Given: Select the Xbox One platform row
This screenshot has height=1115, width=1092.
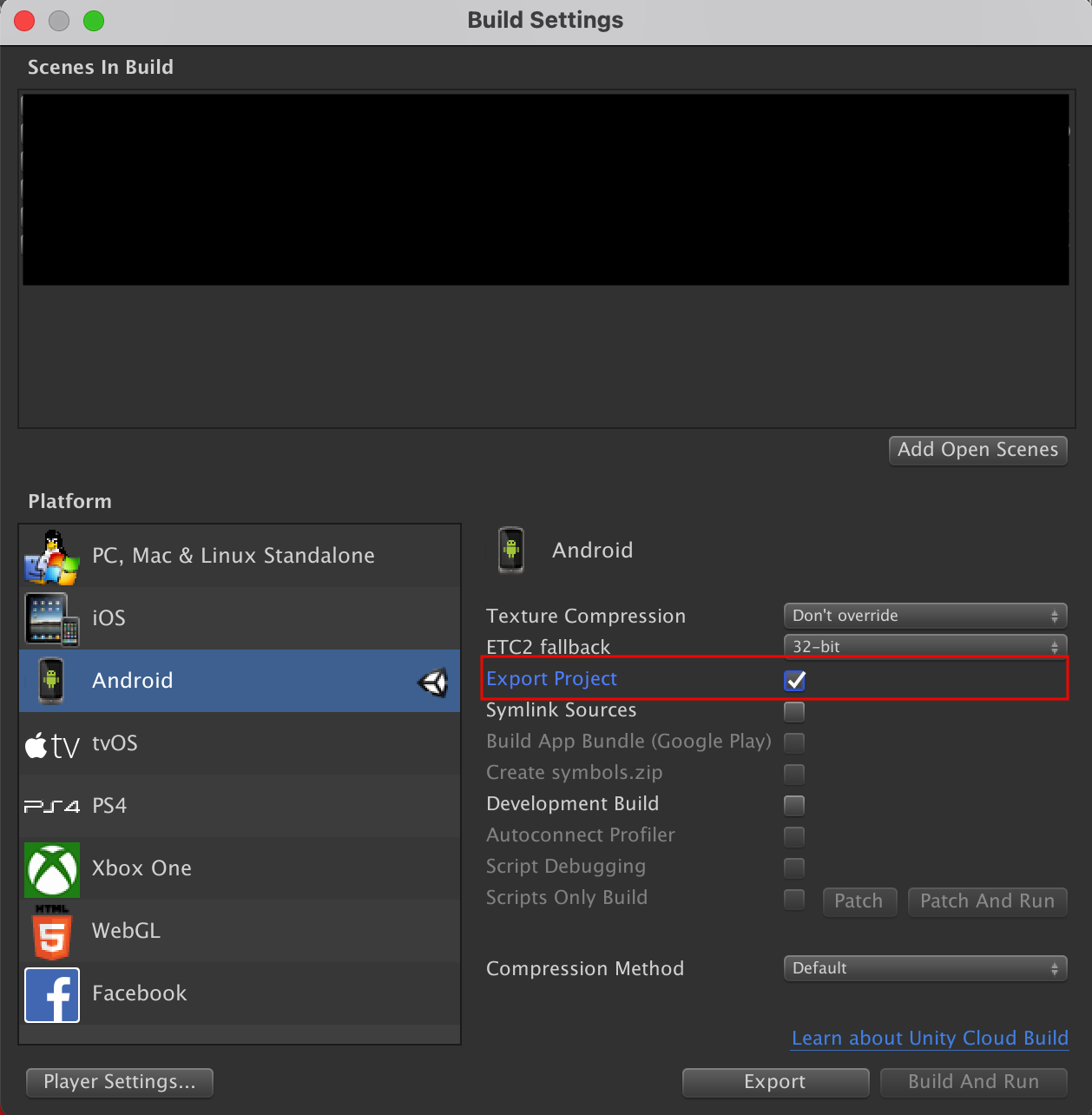Looking at the screenshot, I should (240, 868).
